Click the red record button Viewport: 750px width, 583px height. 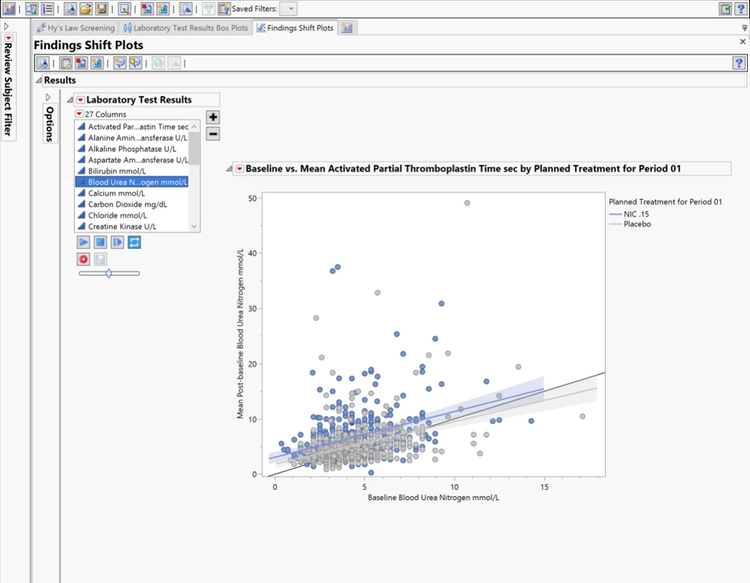(x=84, y=259)
